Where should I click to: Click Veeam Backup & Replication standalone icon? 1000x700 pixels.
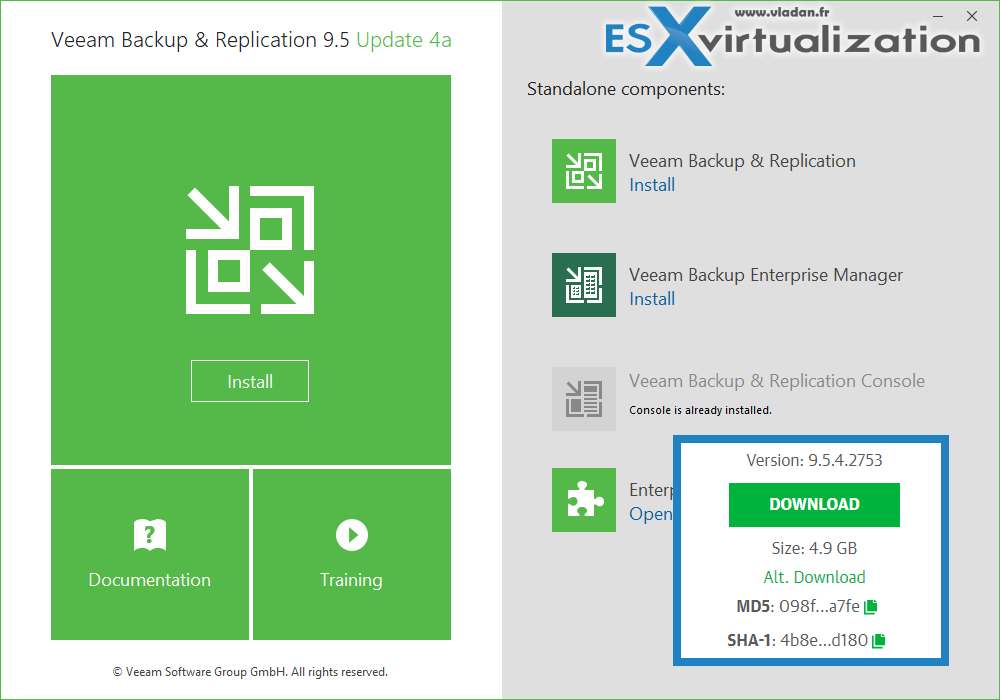pos(584,171)
